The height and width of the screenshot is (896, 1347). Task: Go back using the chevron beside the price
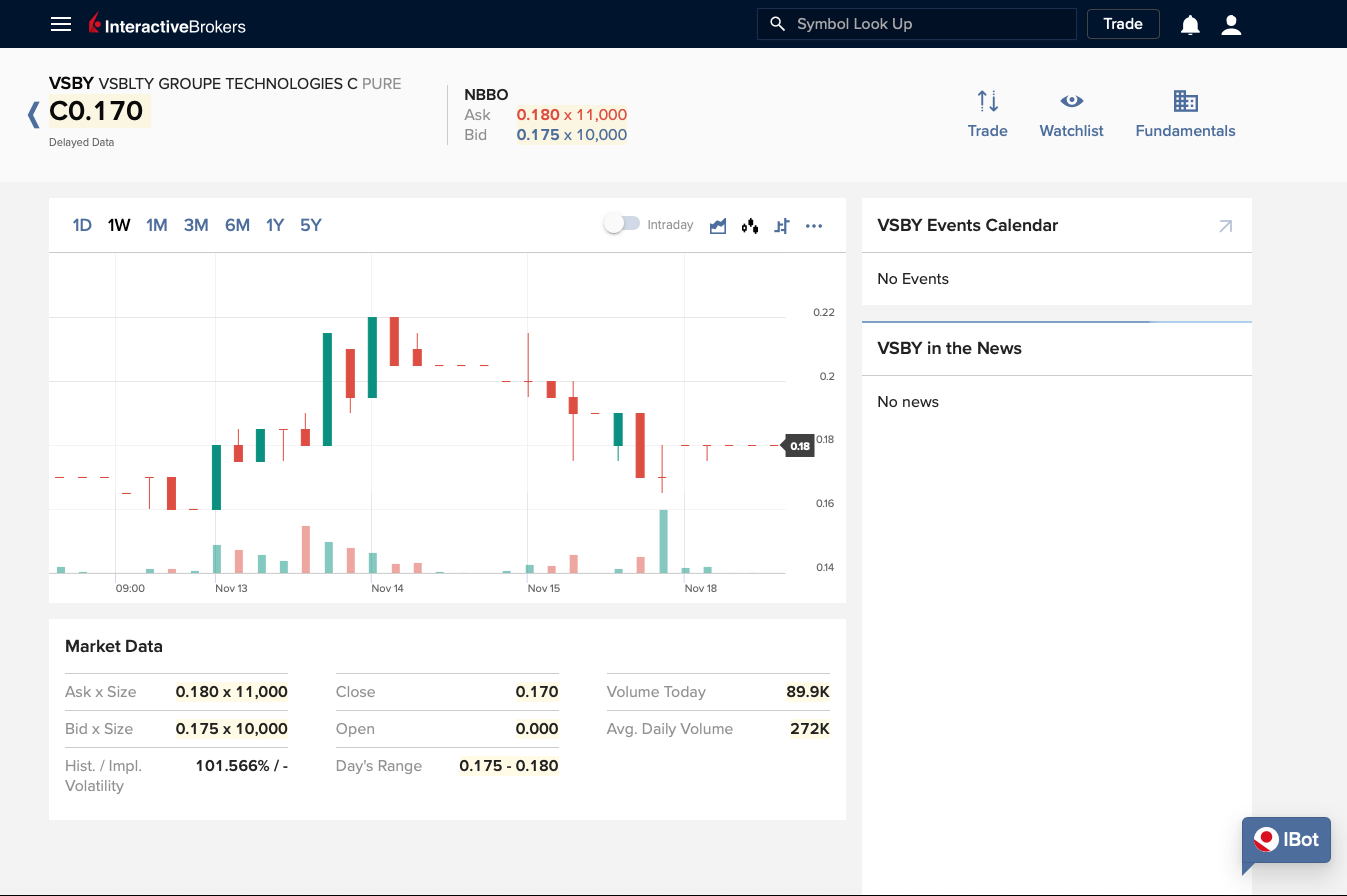[33, 114]
